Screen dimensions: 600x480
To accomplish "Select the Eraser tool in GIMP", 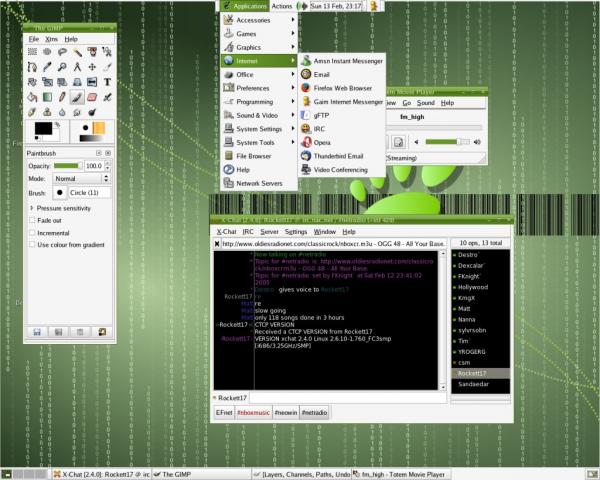I will [x=92, y=97].
